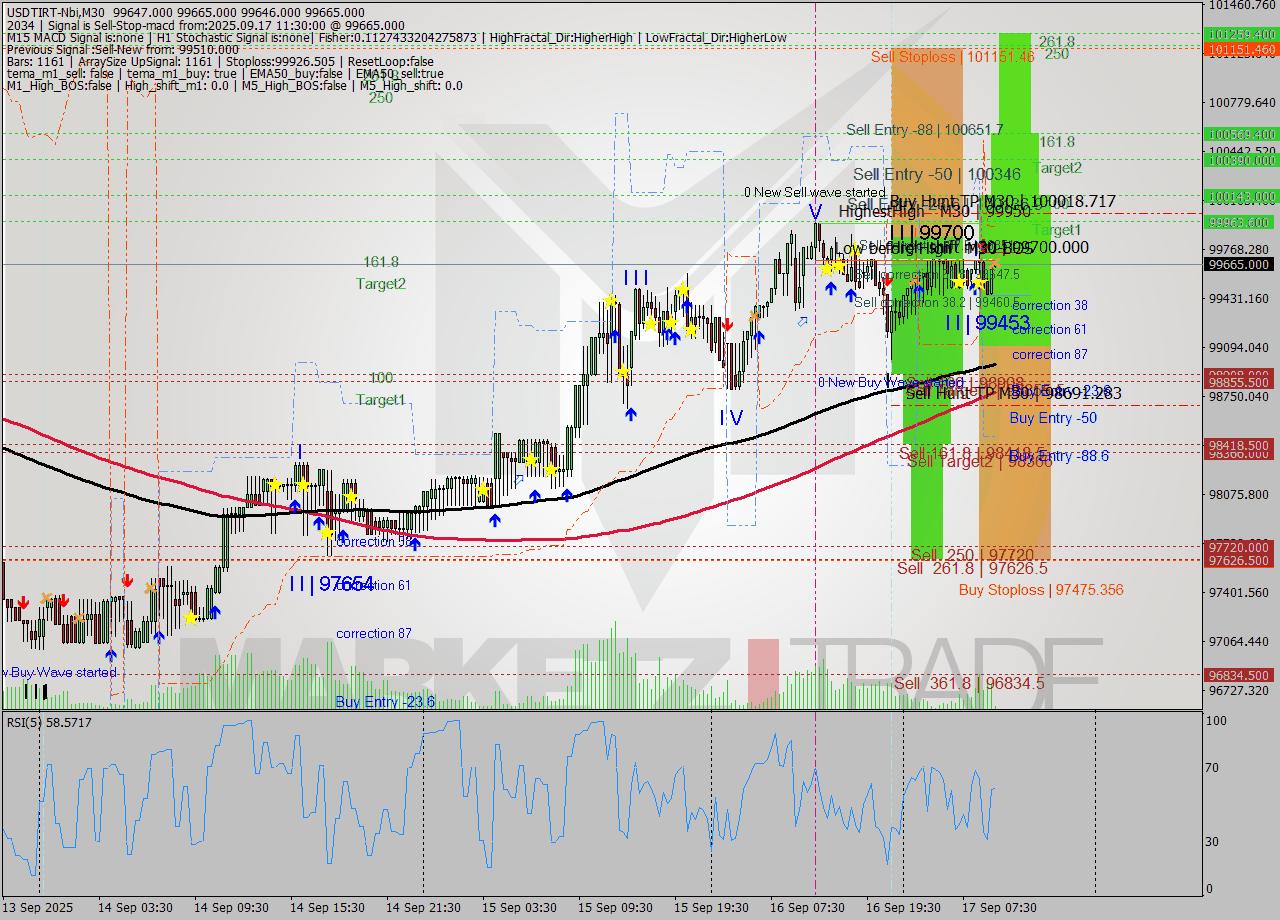Select the yellow star signal near the III wave peak

[611, 300]
